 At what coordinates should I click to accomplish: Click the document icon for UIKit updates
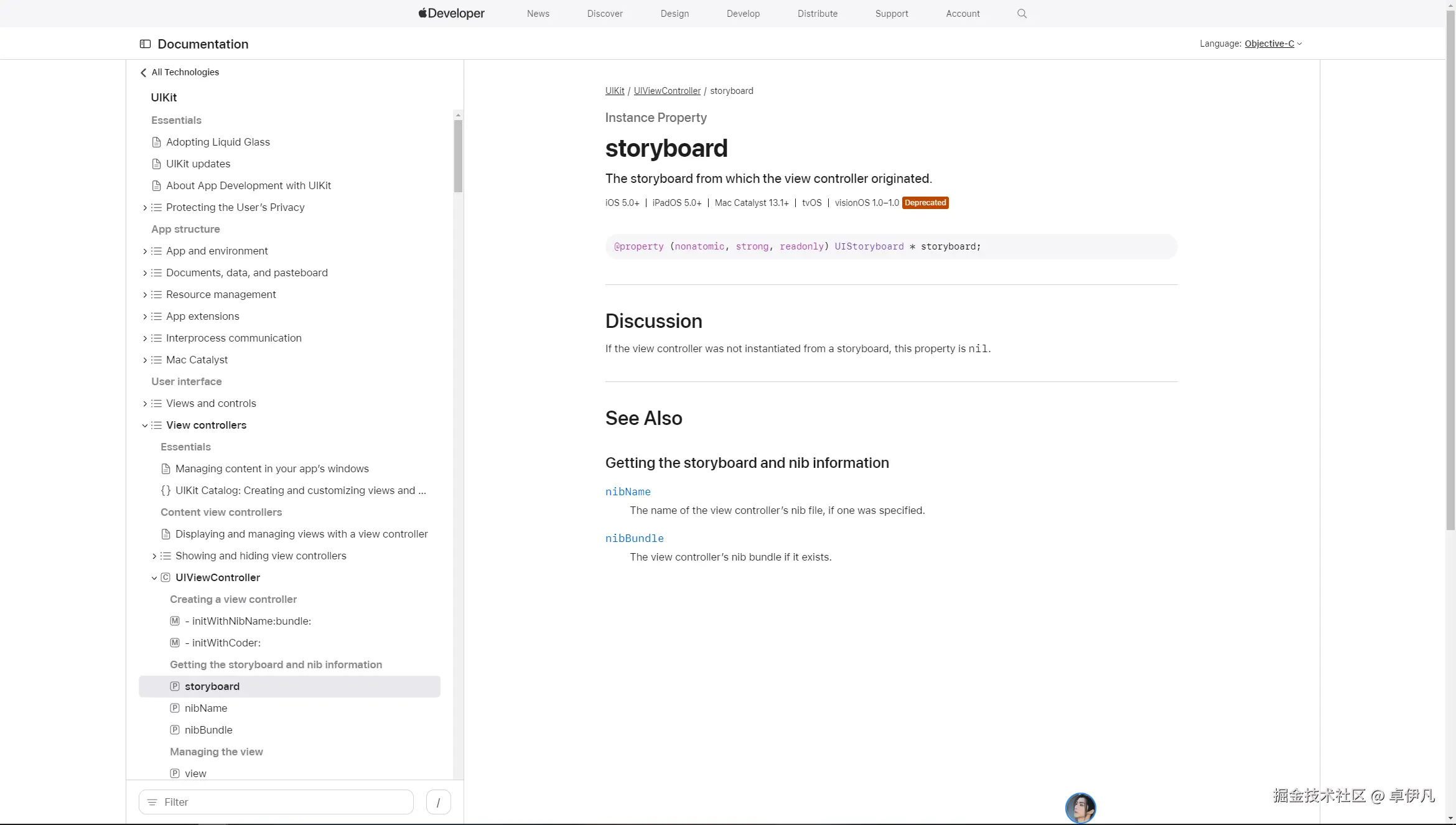click(x=157, y=164)
